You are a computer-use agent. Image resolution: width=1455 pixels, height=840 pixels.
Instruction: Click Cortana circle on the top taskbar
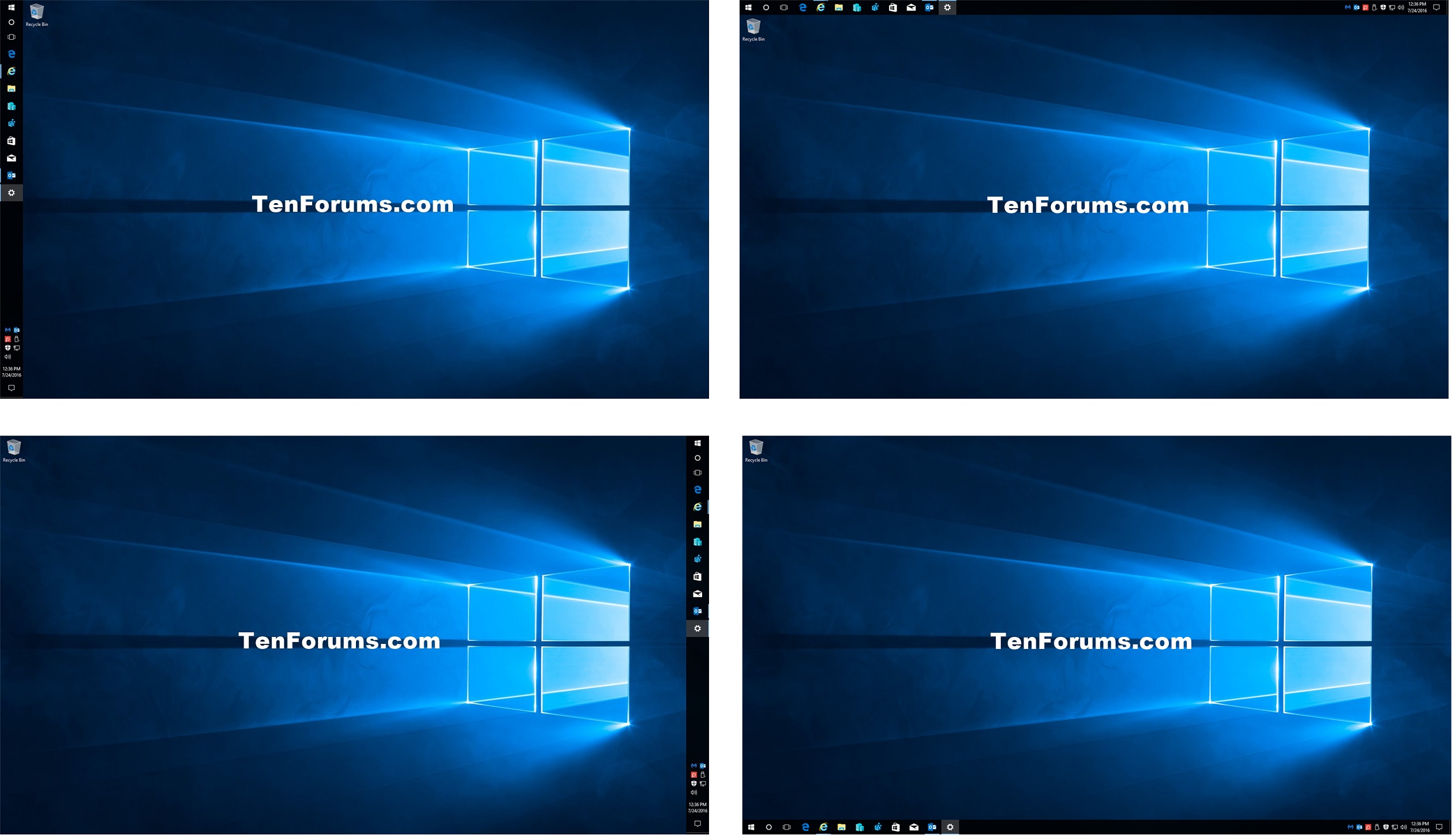coord(766,7)
